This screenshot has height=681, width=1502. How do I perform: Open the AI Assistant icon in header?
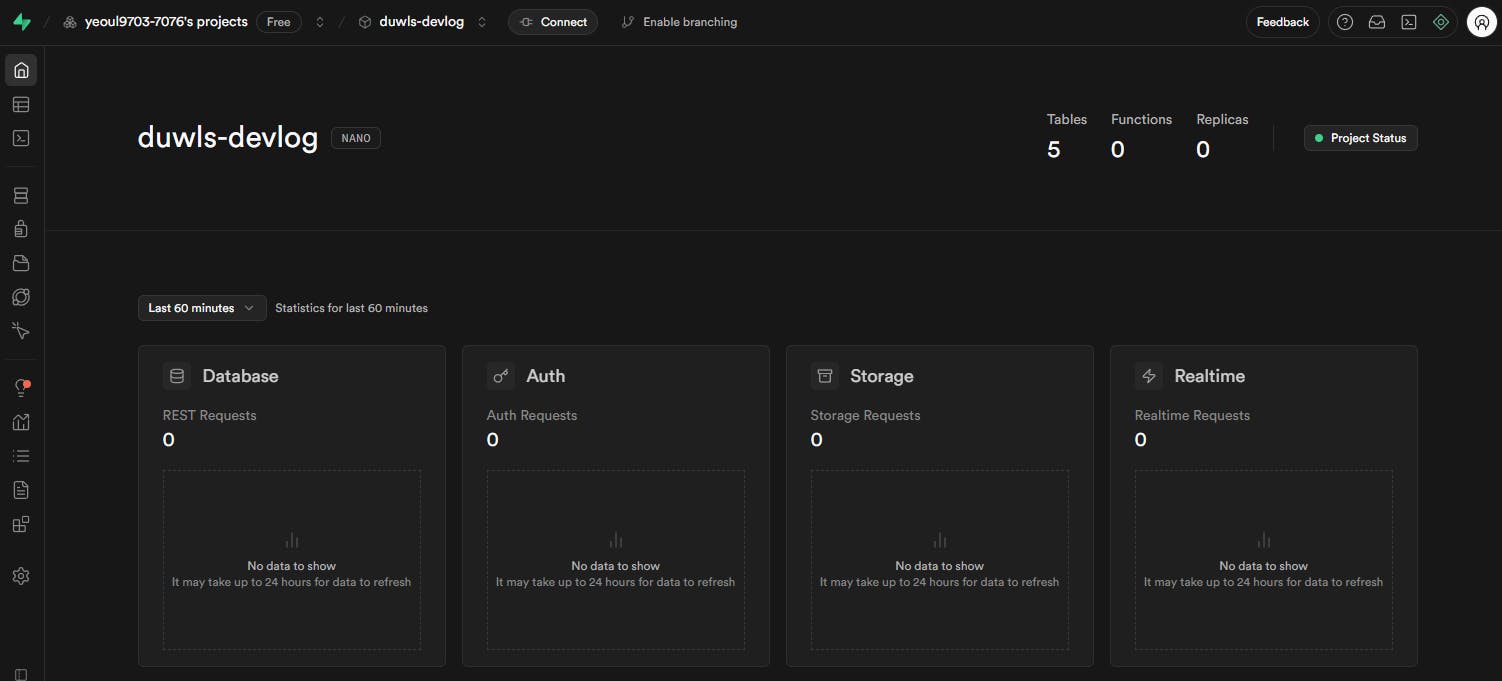click(x=1441, y=22)
